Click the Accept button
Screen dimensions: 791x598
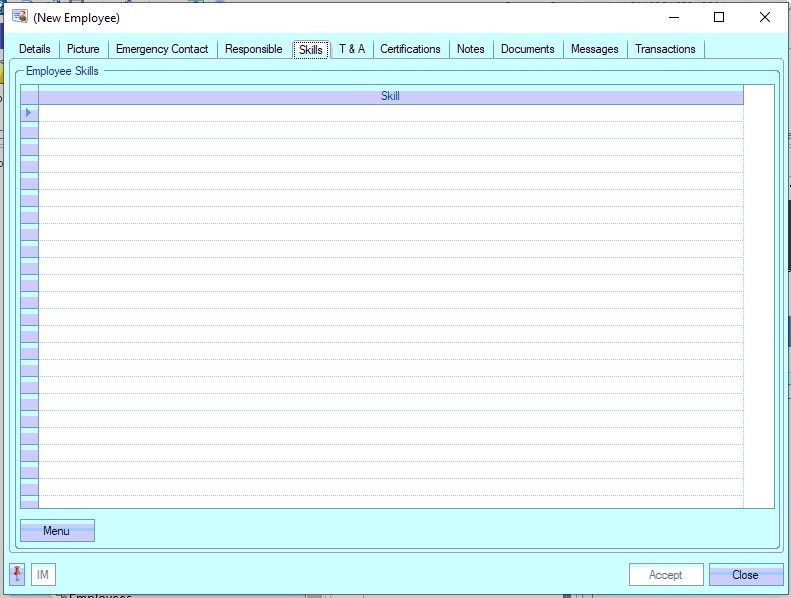click(x=665, y=575)
